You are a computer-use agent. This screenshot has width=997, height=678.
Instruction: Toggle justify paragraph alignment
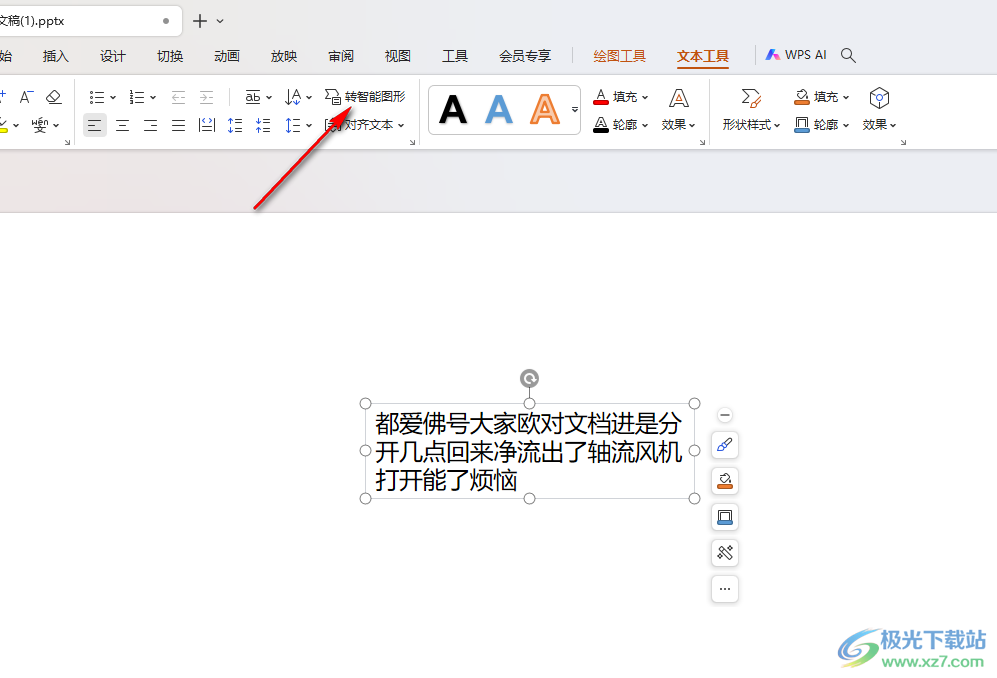(x=179, y=125)
